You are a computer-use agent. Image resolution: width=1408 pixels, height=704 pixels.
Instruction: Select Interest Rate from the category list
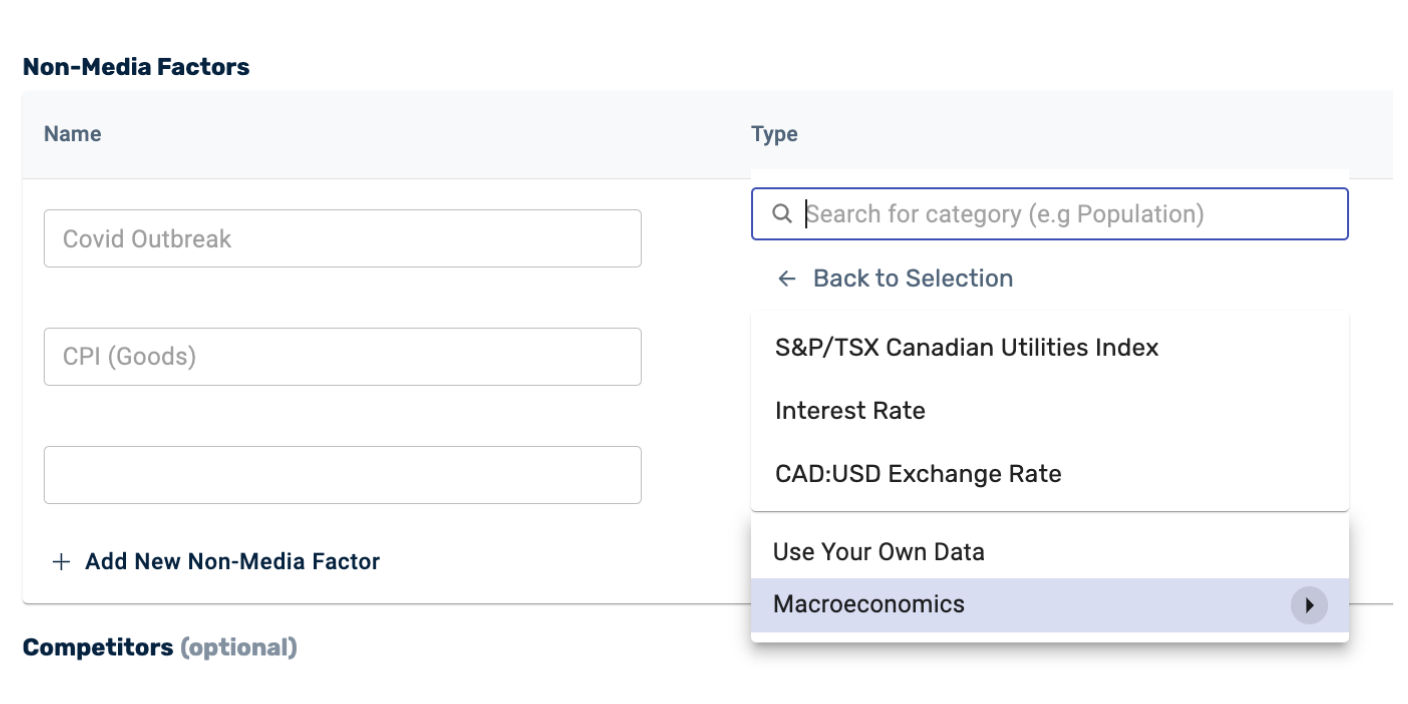pos(849,410)
